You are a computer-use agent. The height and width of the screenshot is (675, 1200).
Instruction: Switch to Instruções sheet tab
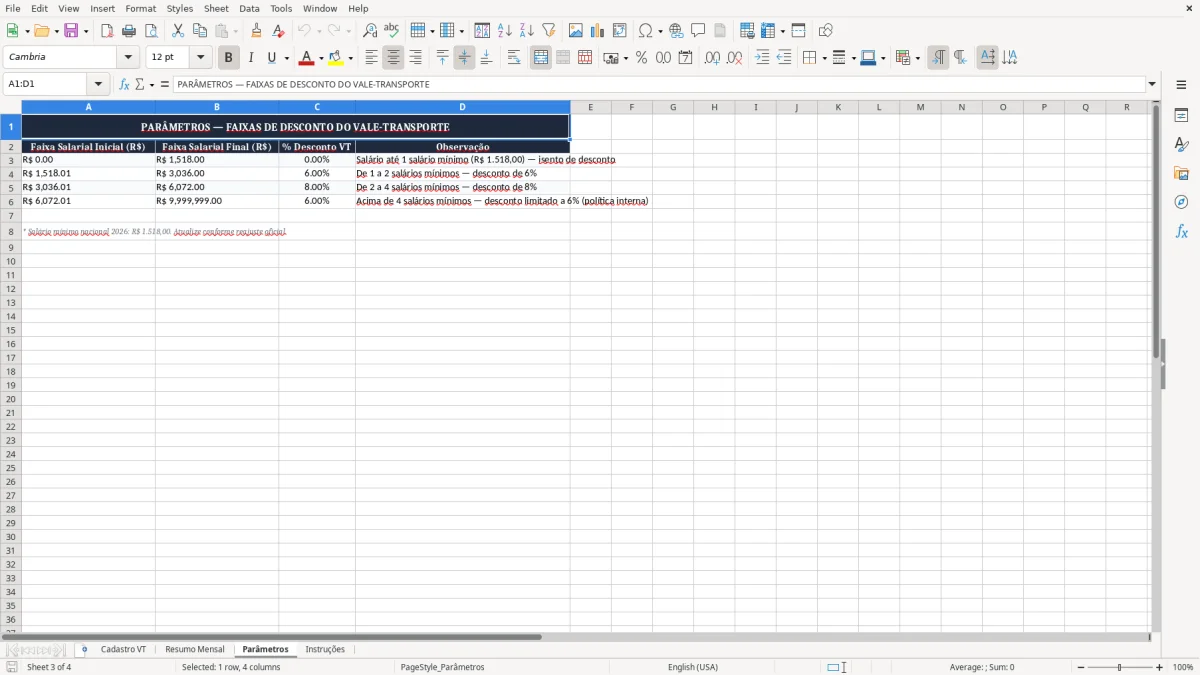click(x=325, y=650)
